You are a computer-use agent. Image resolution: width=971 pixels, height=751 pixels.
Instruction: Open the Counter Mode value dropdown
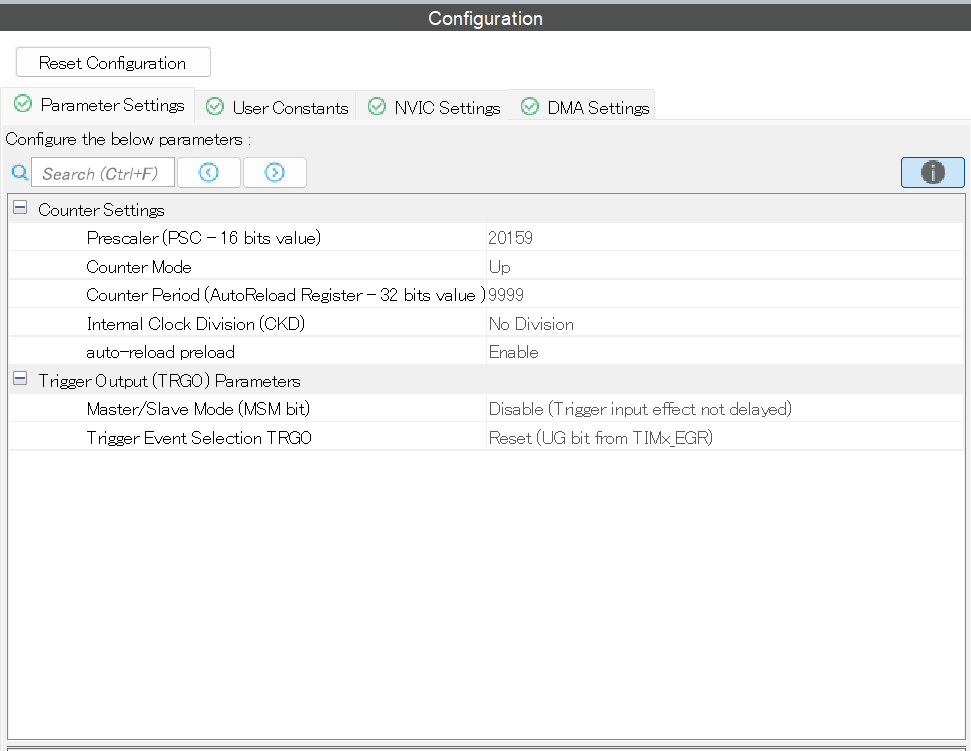(724, 267)
